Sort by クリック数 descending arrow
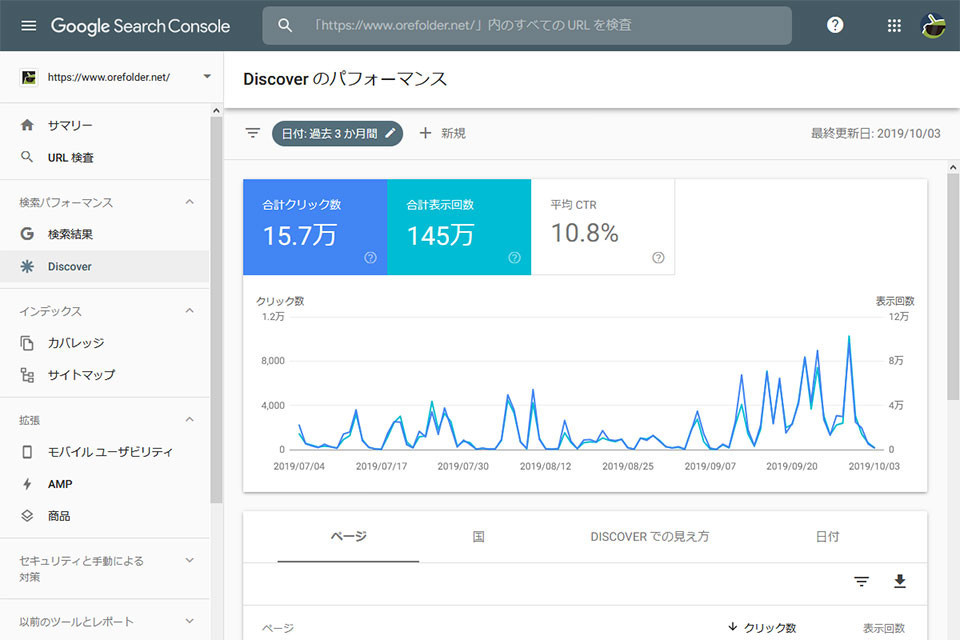This screenshot has width=960, height=640. pos(732,627)
